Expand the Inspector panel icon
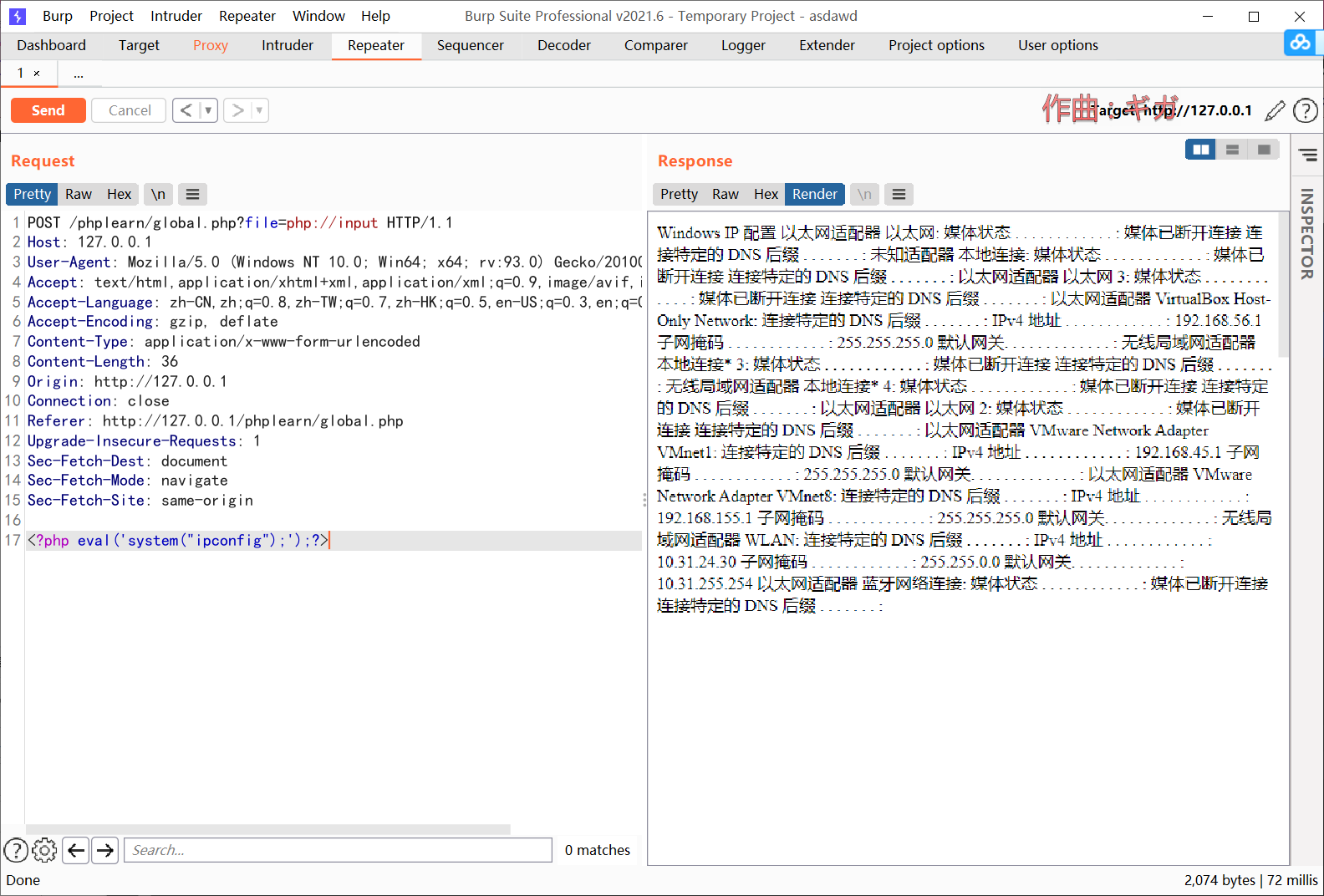Image resolution: width=1324 pixels, height=896 pixels. (x=1308, y=155)
